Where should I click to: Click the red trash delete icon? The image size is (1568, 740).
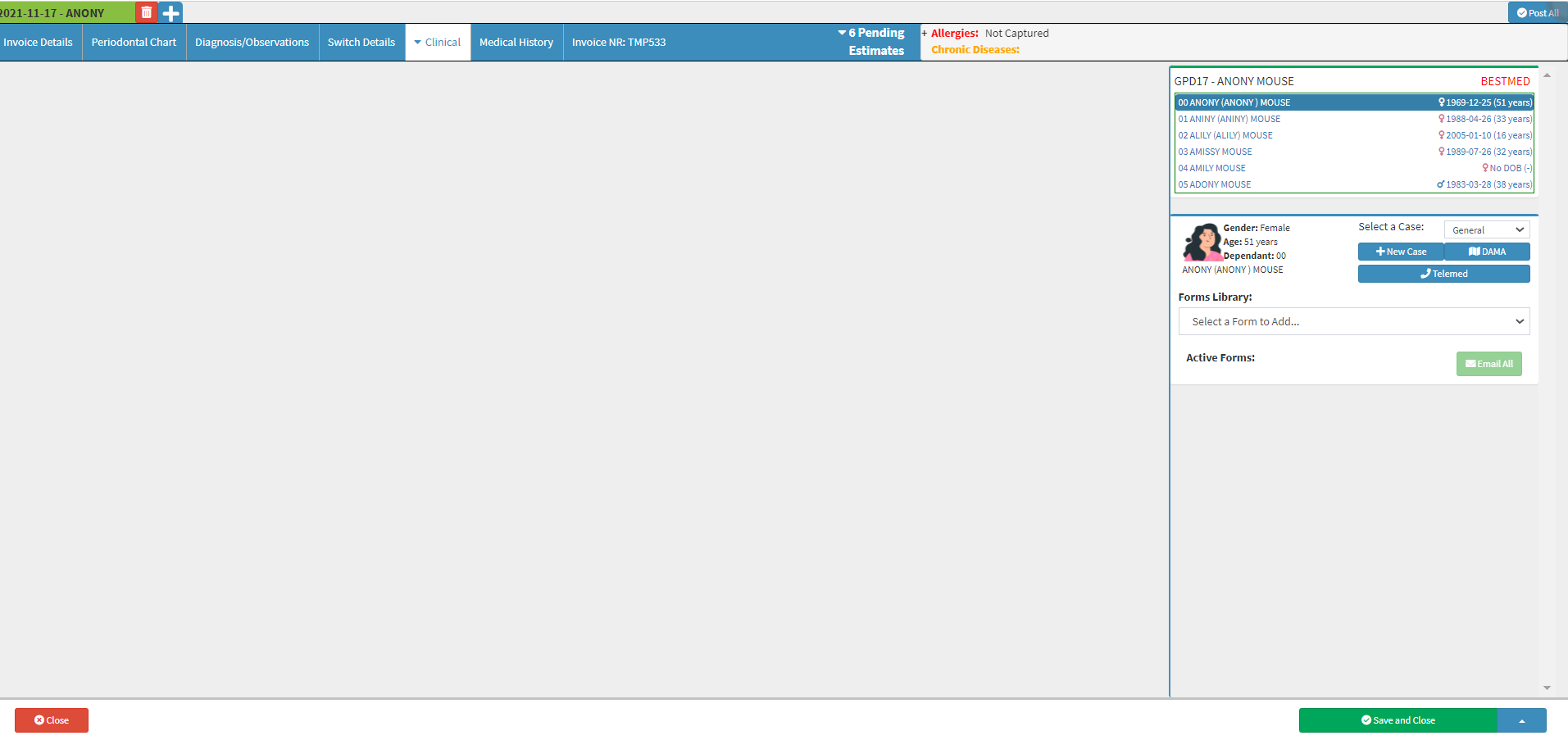coord(147,12)
